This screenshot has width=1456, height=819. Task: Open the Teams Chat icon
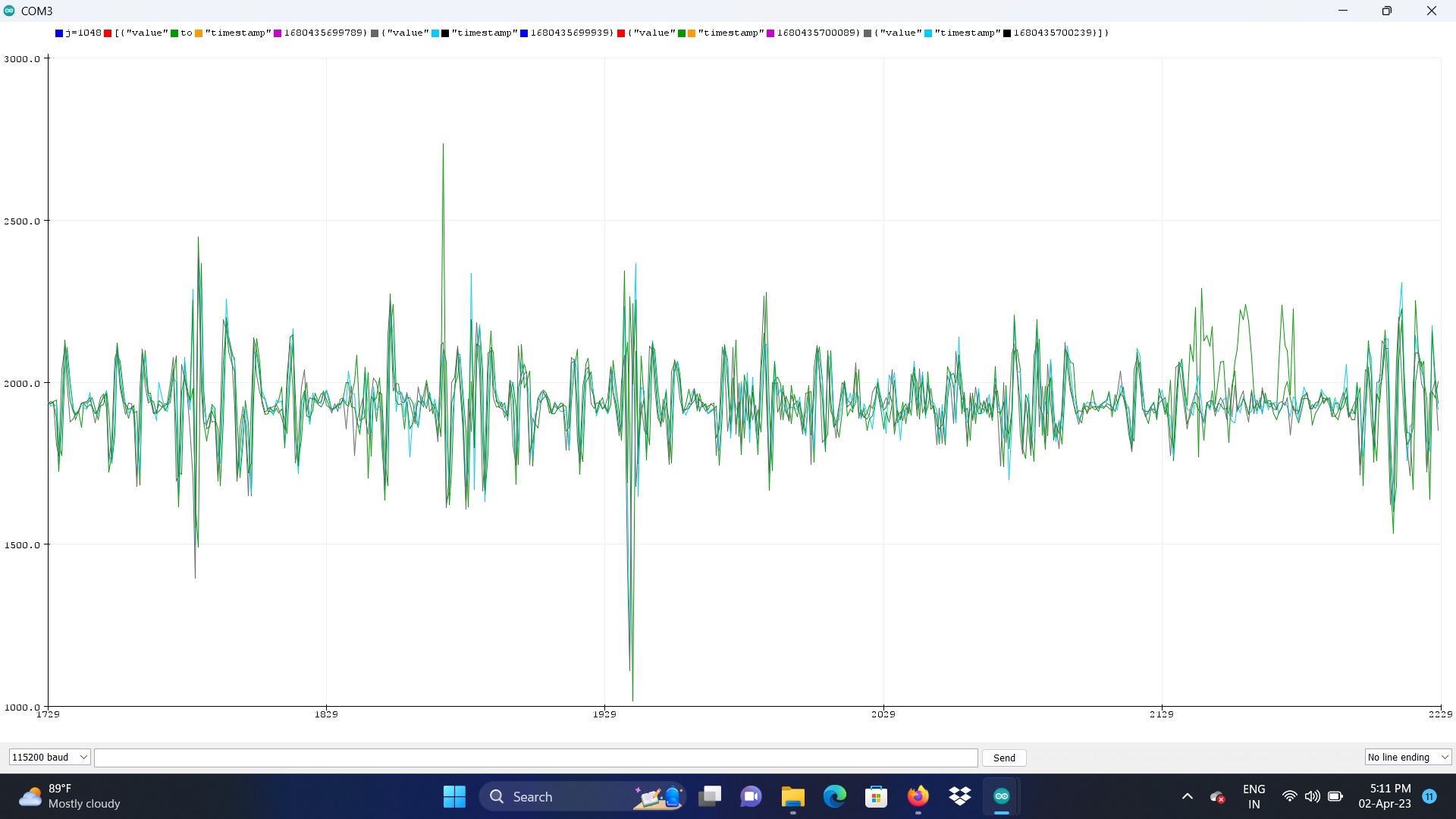[751, 796]
